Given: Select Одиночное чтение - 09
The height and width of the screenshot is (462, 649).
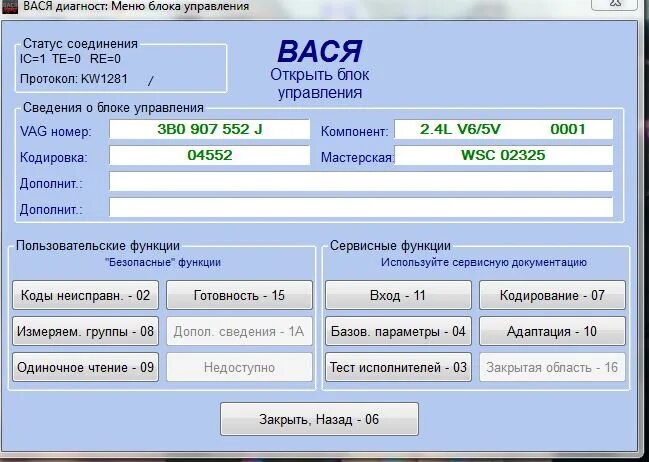Looking at the screenshot, I should pos(85,367).
